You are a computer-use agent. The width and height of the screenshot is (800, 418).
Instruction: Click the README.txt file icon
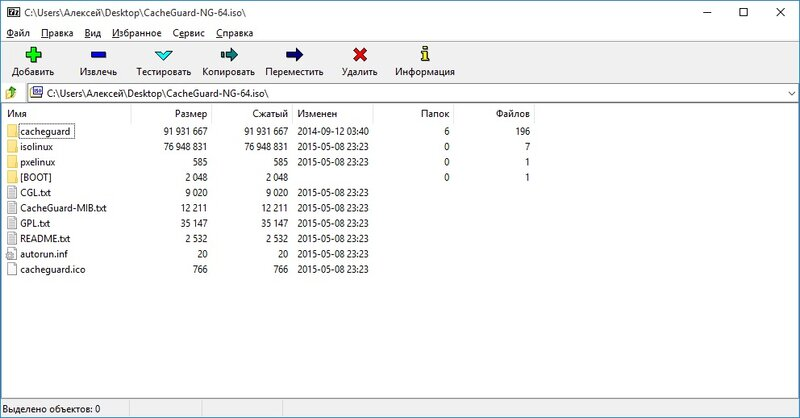coord(12,238)
